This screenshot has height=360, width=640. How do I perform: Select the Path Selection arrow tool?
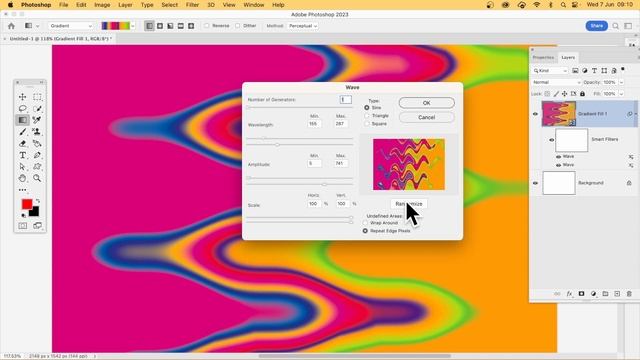(x=22, y=167)
